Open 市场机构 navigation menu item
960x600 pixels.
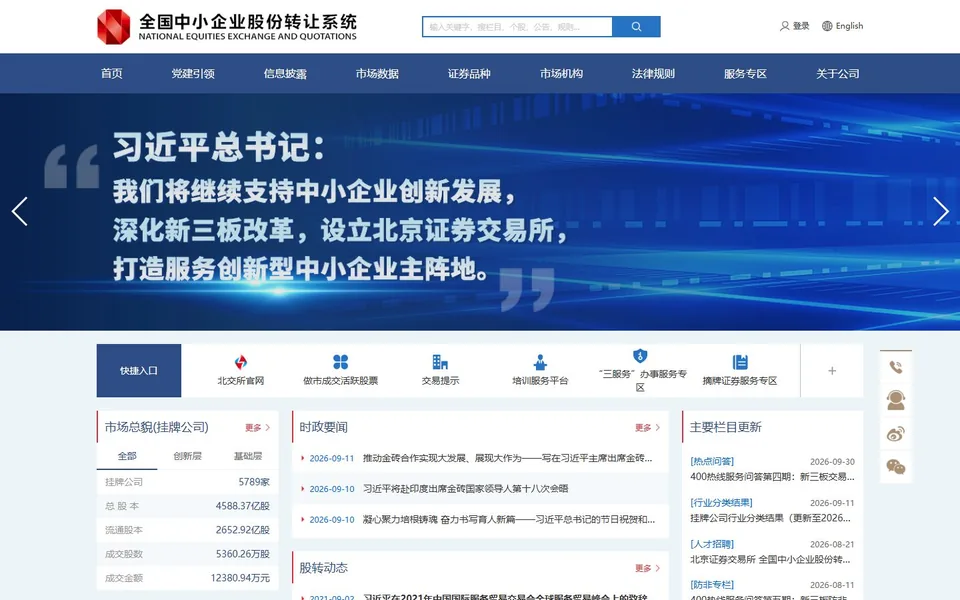[x=561, y=73]
